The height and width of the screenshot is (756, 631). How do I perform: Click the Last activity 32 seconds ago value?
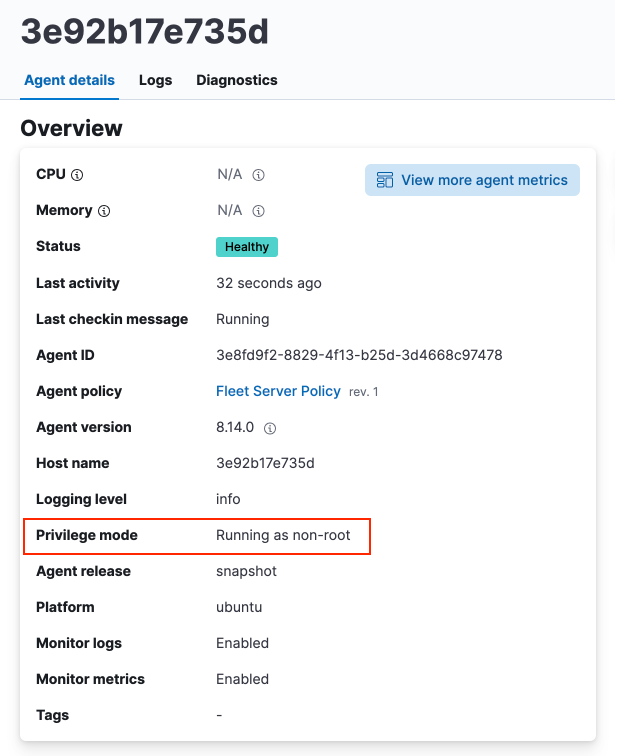click(x=269, y=283)
